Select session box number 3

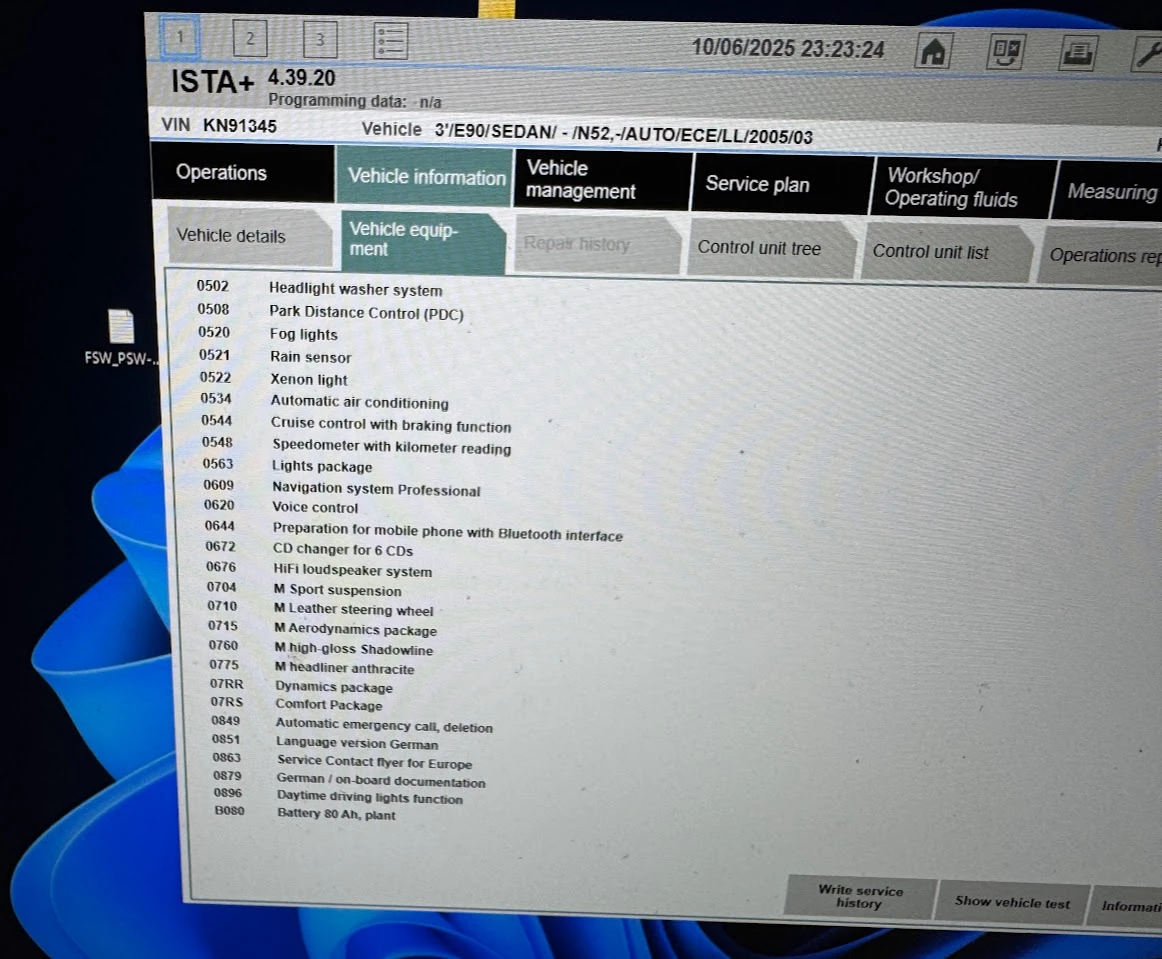(319, 40)
